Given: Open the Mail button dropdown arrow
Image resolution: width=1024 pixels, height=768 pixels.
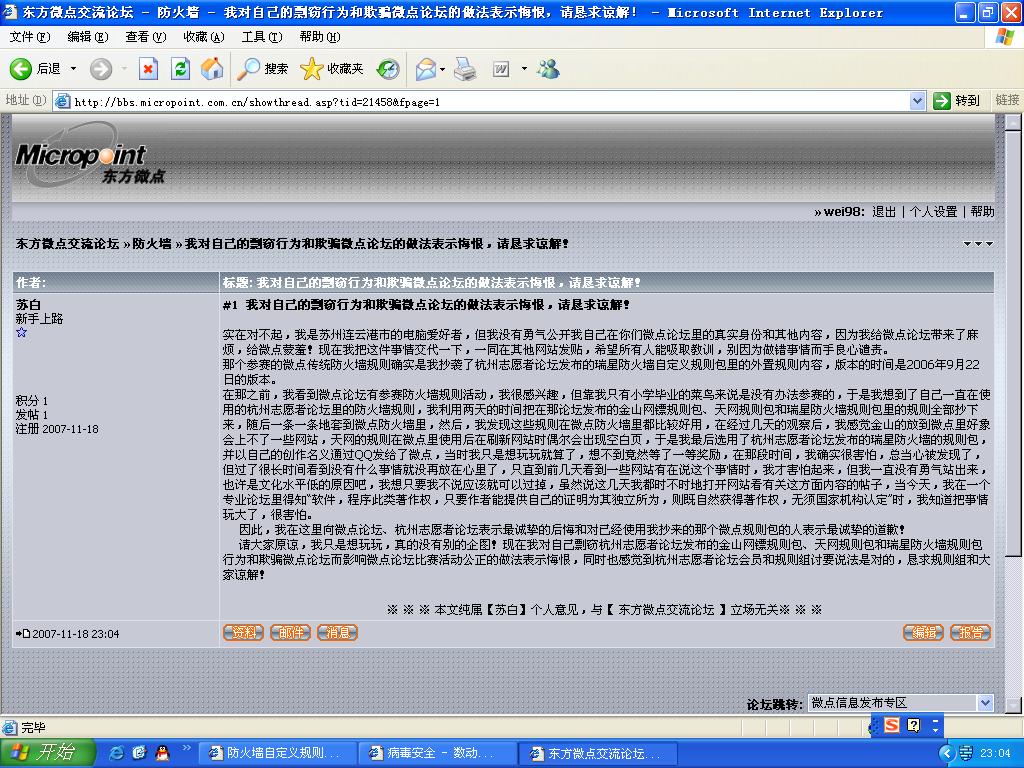Looking at the screenshot, I should coord(442,69).
